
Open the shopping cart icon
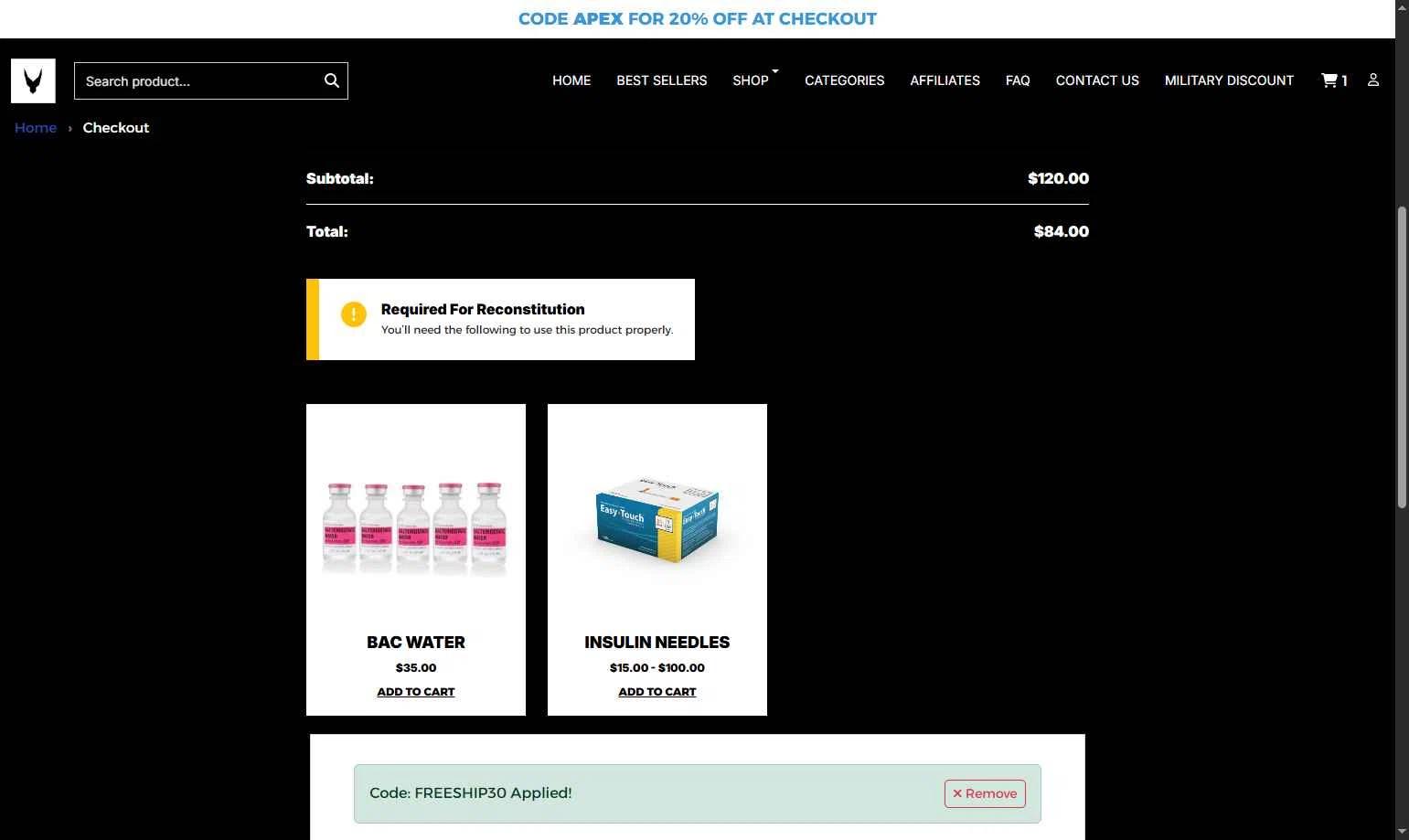[x=1334, y=80]
